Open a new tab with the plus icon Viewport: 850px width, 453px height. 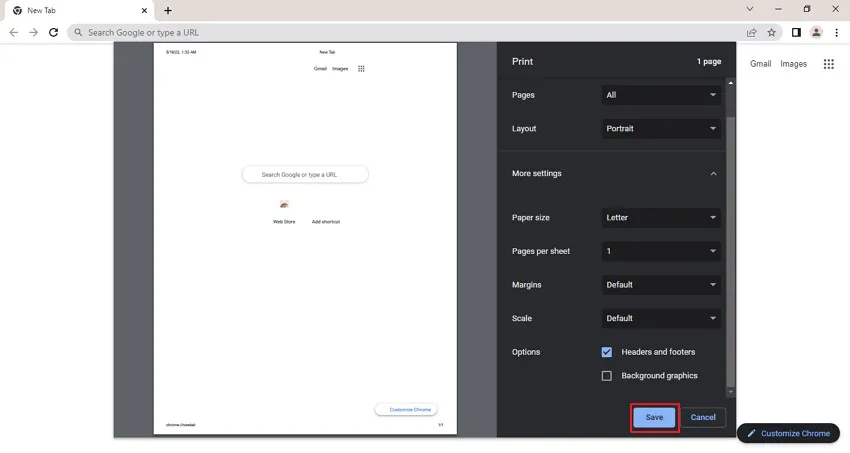coord(168,10)
